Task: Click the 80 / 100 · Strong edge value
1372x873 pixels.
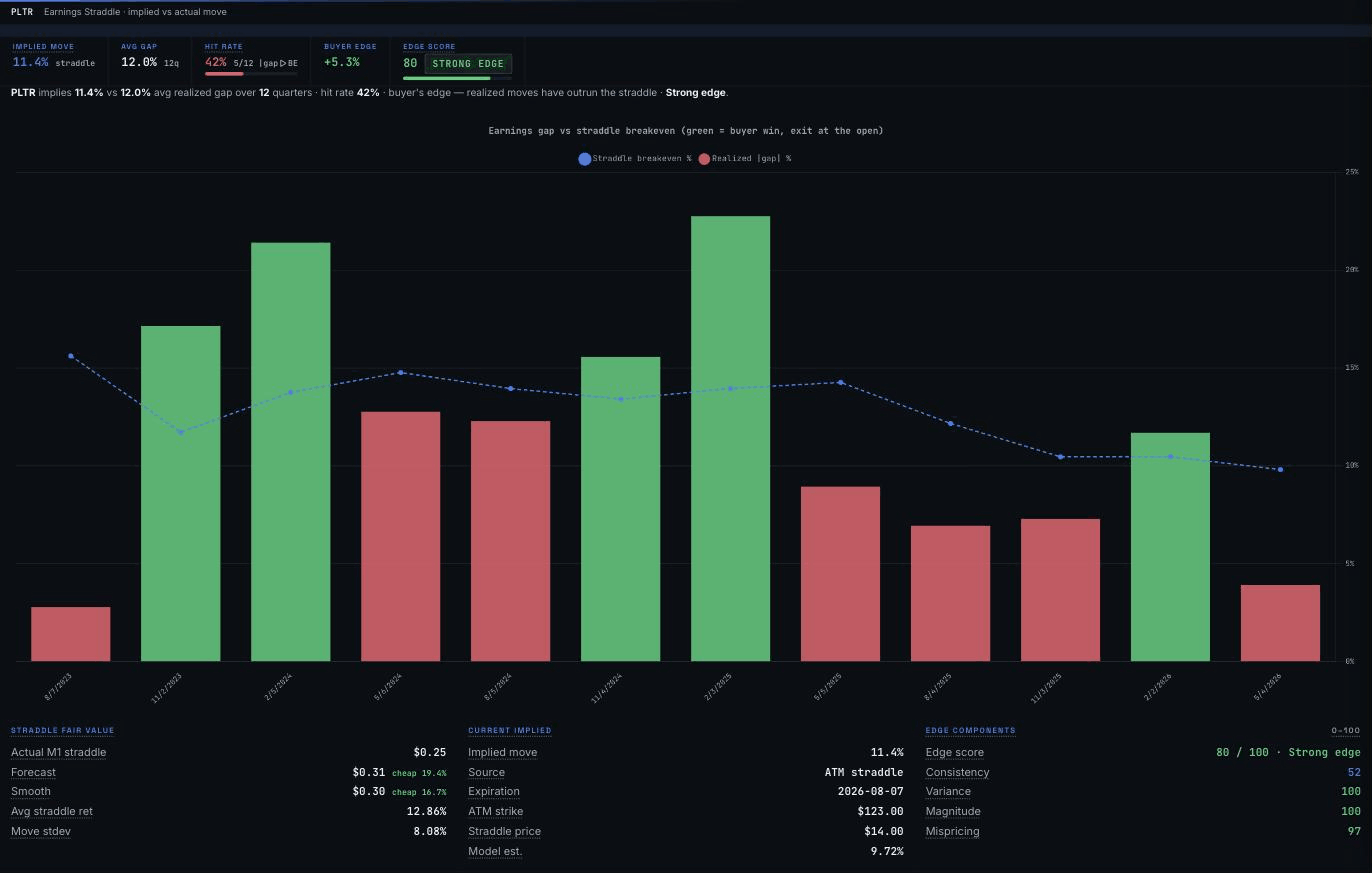Action: pyautogui.click(x=1288, y=752)
